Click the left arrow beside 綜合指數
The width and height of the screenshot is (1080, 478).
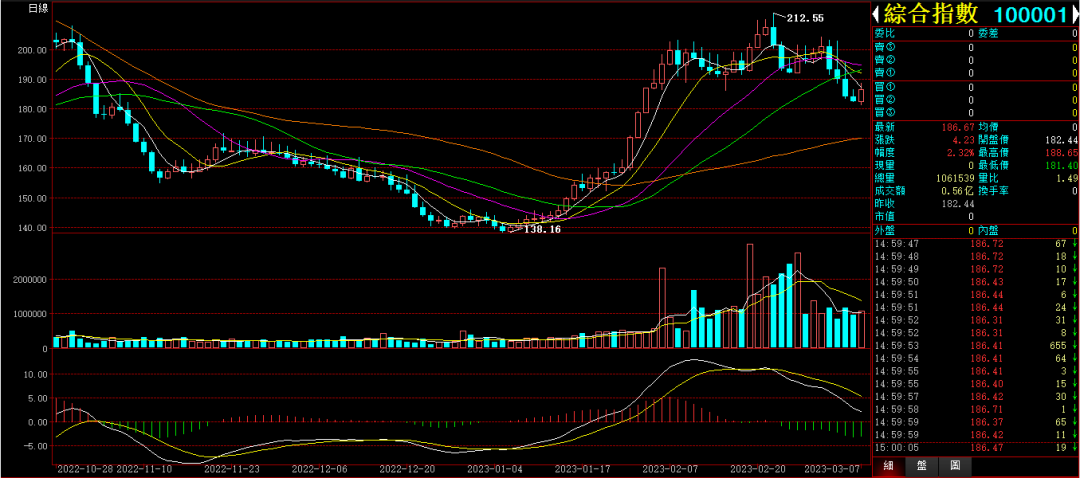tap(877, 15)
